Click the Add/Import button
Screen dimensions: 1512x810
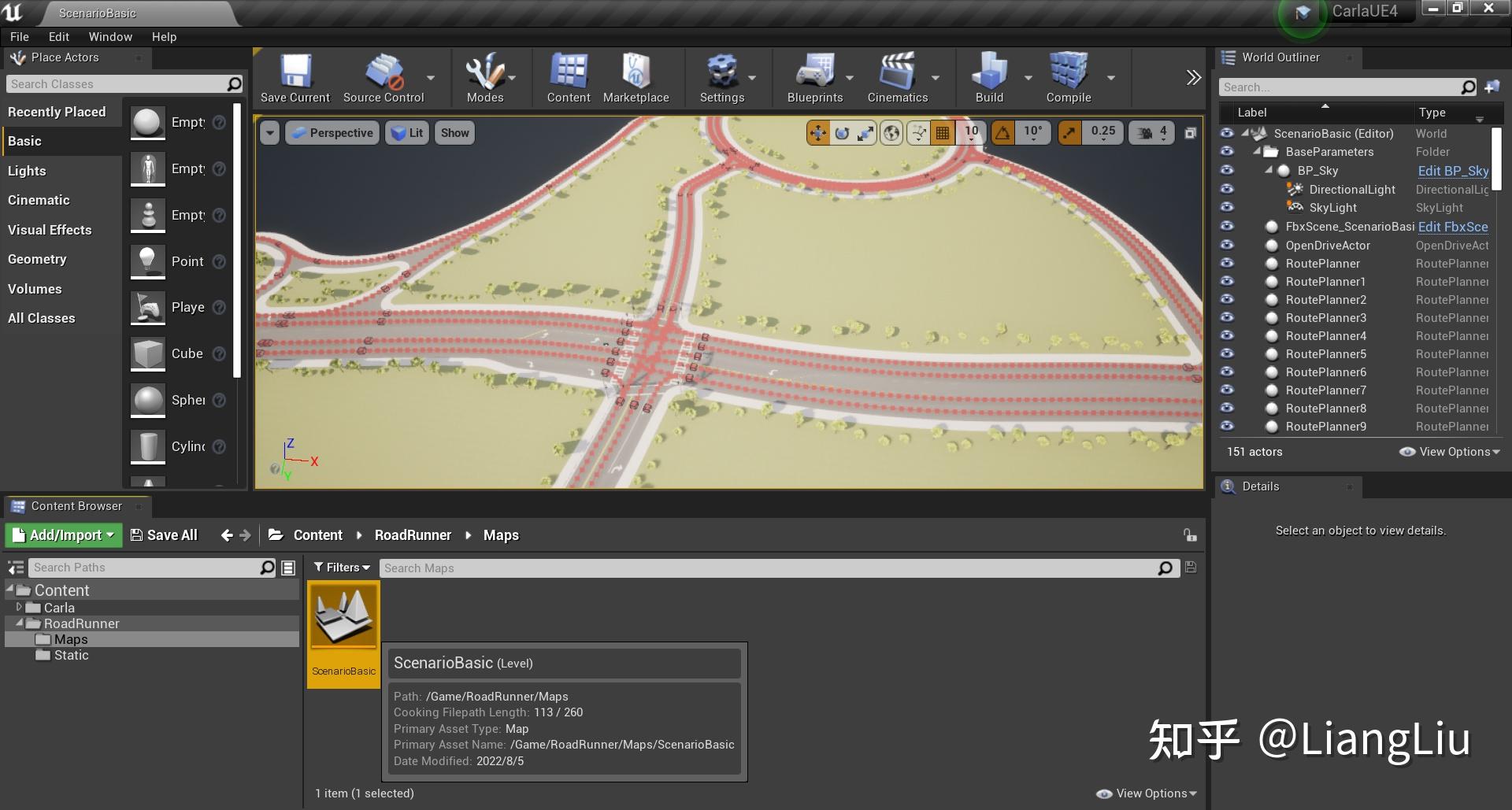64,535
